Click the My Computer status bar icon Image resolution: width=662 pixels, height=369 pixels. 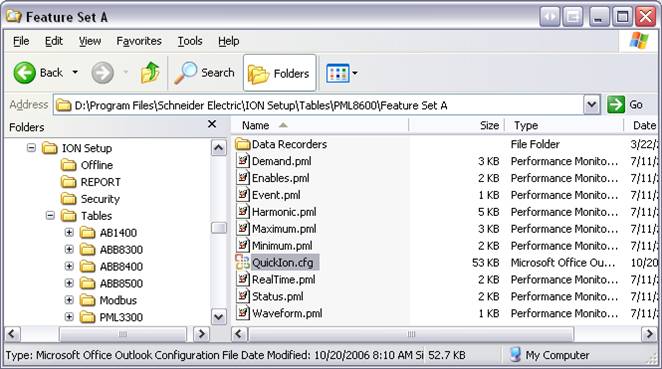pos(515,355)
